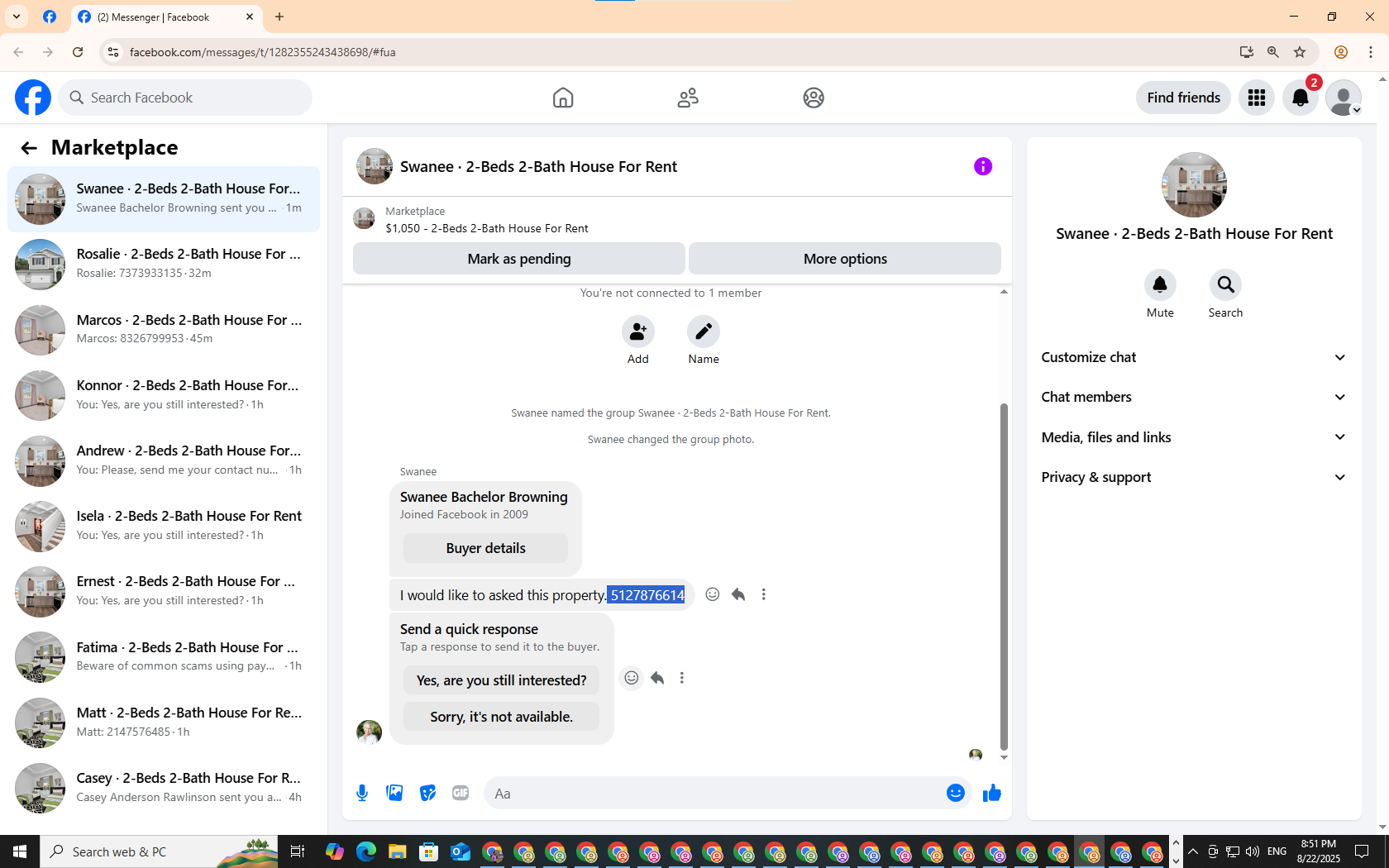Open the Groups icon in top navigation
Image resolution: width=1389 pixels, height=868 pixels.
pos(814,98)
